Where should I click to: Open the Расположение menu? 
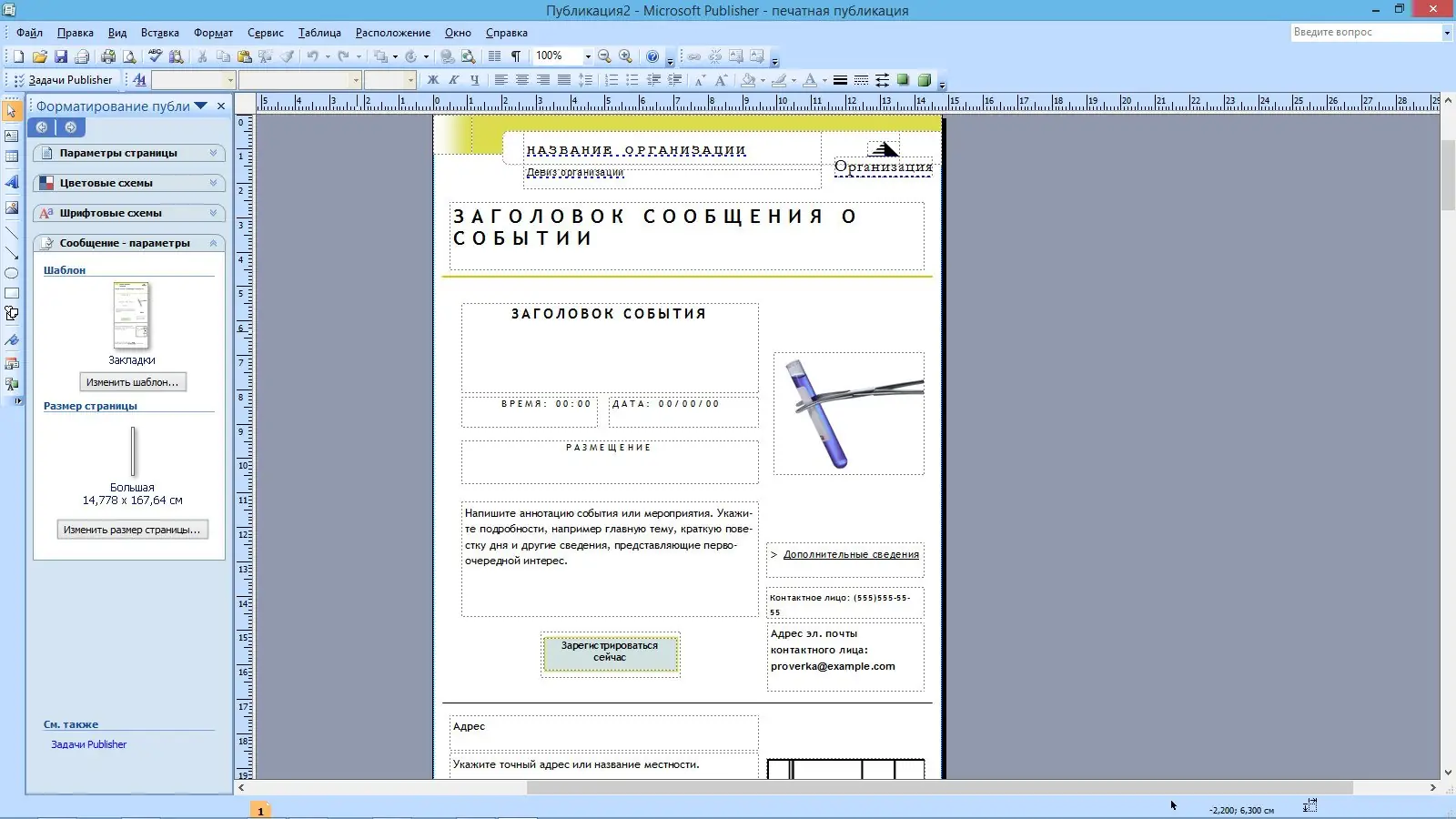[393, 33]
